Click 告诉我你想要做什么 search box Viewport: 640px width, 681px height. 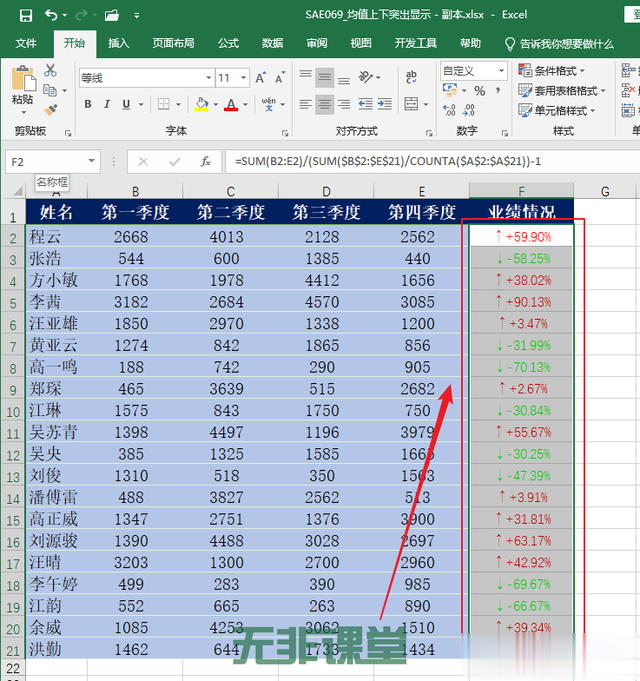[560, 44]
